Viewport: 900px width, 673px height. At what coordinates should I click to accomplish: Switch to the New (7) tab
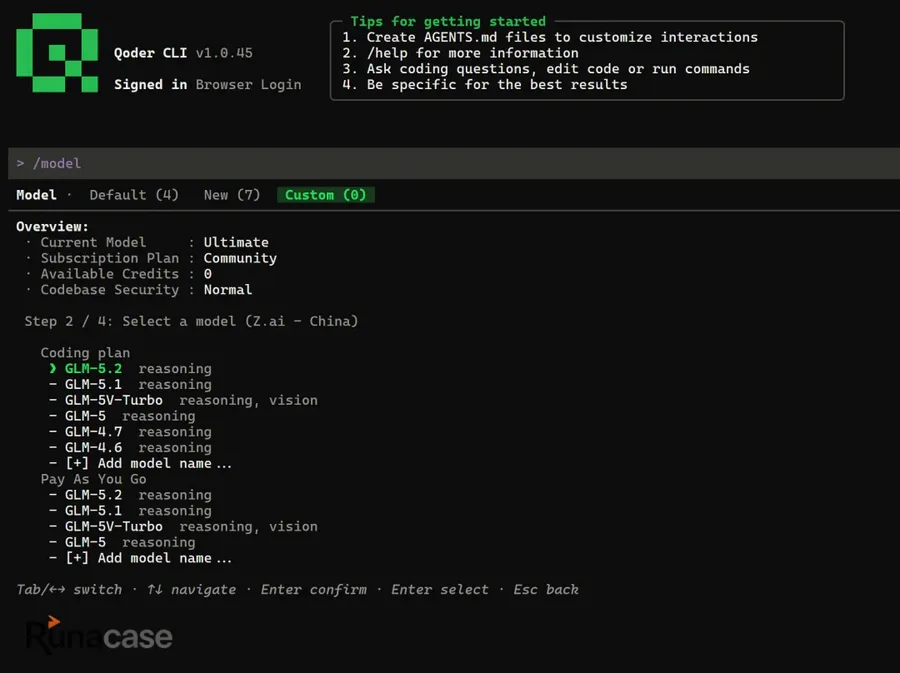[232, 195]
